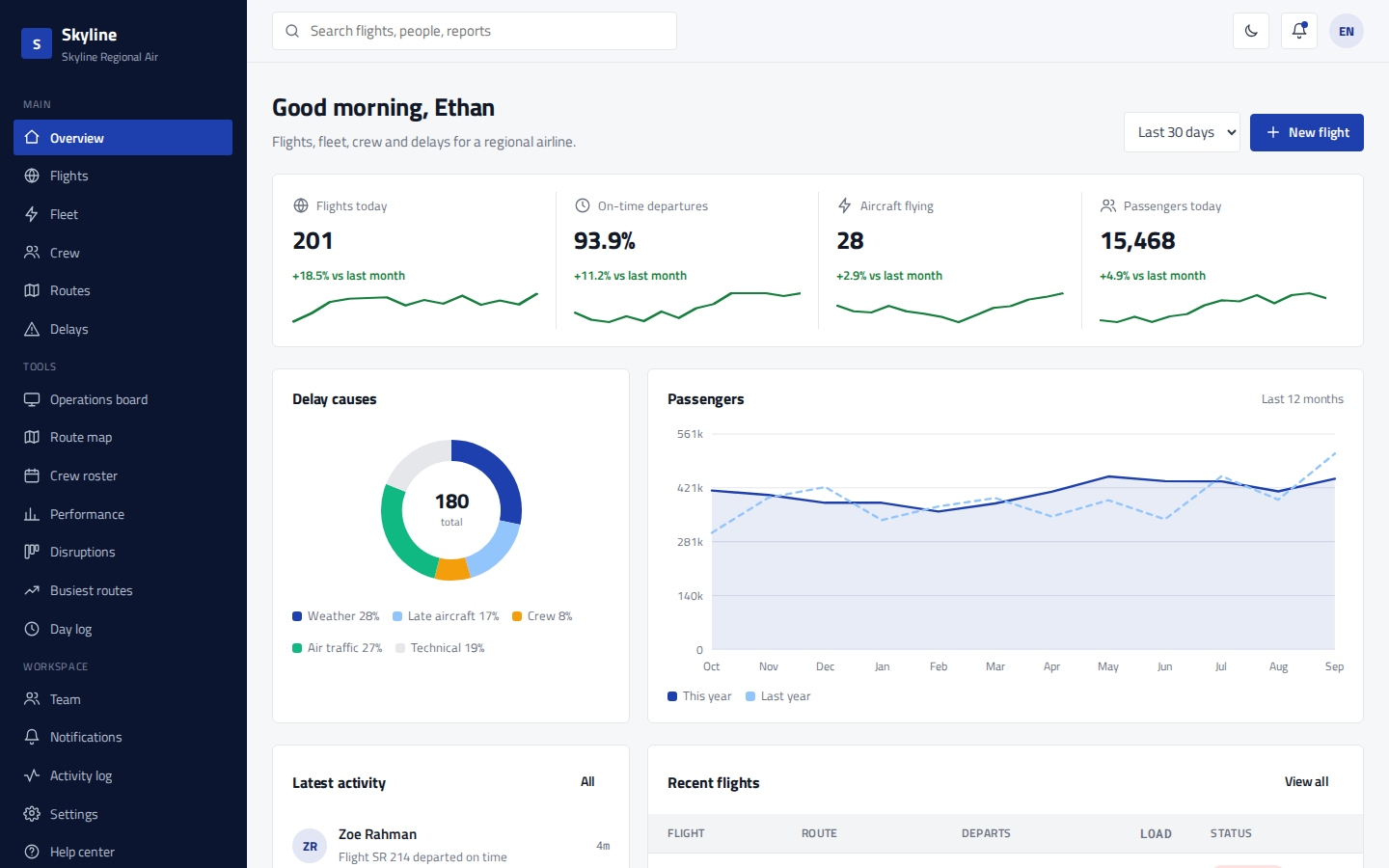Sort by the STATUS column header
The height and width of the screenshot is (868, 1389).
1231,833
